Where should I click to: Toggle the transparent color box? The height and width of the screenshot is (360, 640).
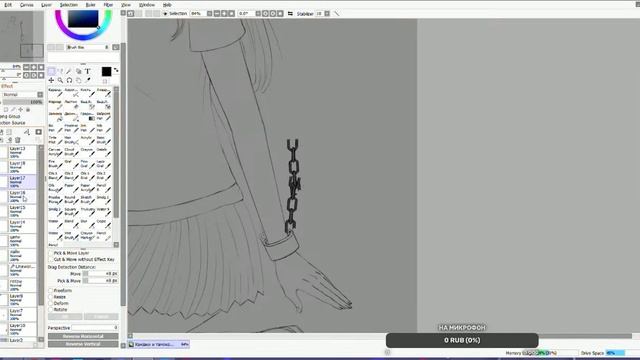pyautogui.click(x=105, y=81)
